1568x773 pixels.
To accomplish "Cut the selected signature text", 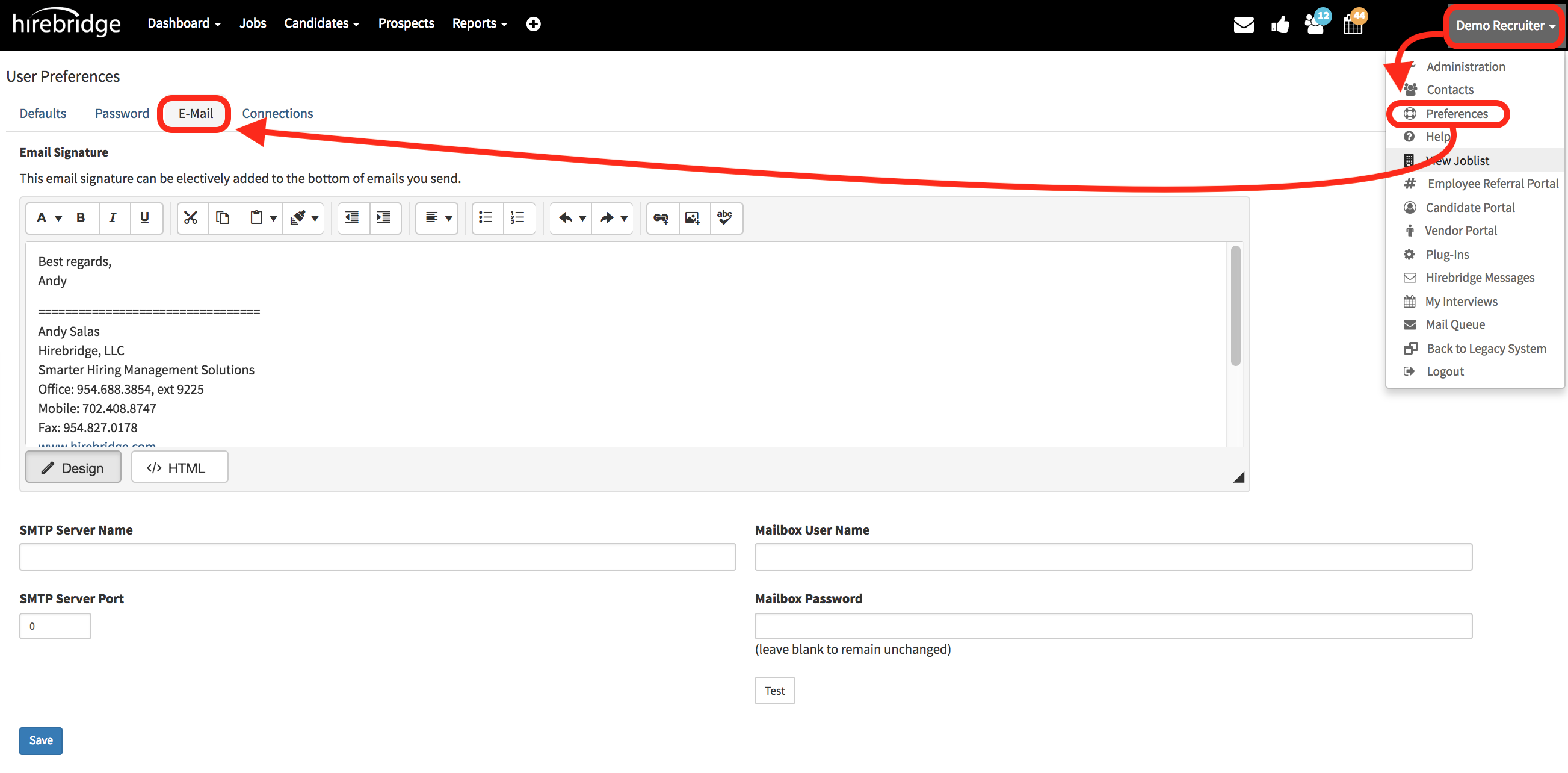I will point(191,218).
